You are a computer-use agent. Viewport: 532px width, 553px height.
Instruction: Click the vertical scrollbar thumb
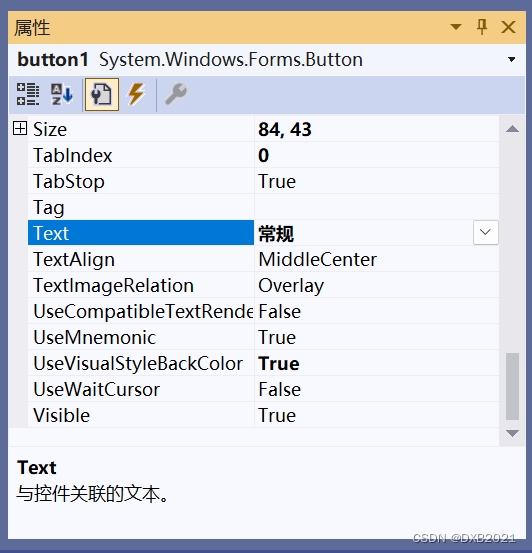pos(512,386)
